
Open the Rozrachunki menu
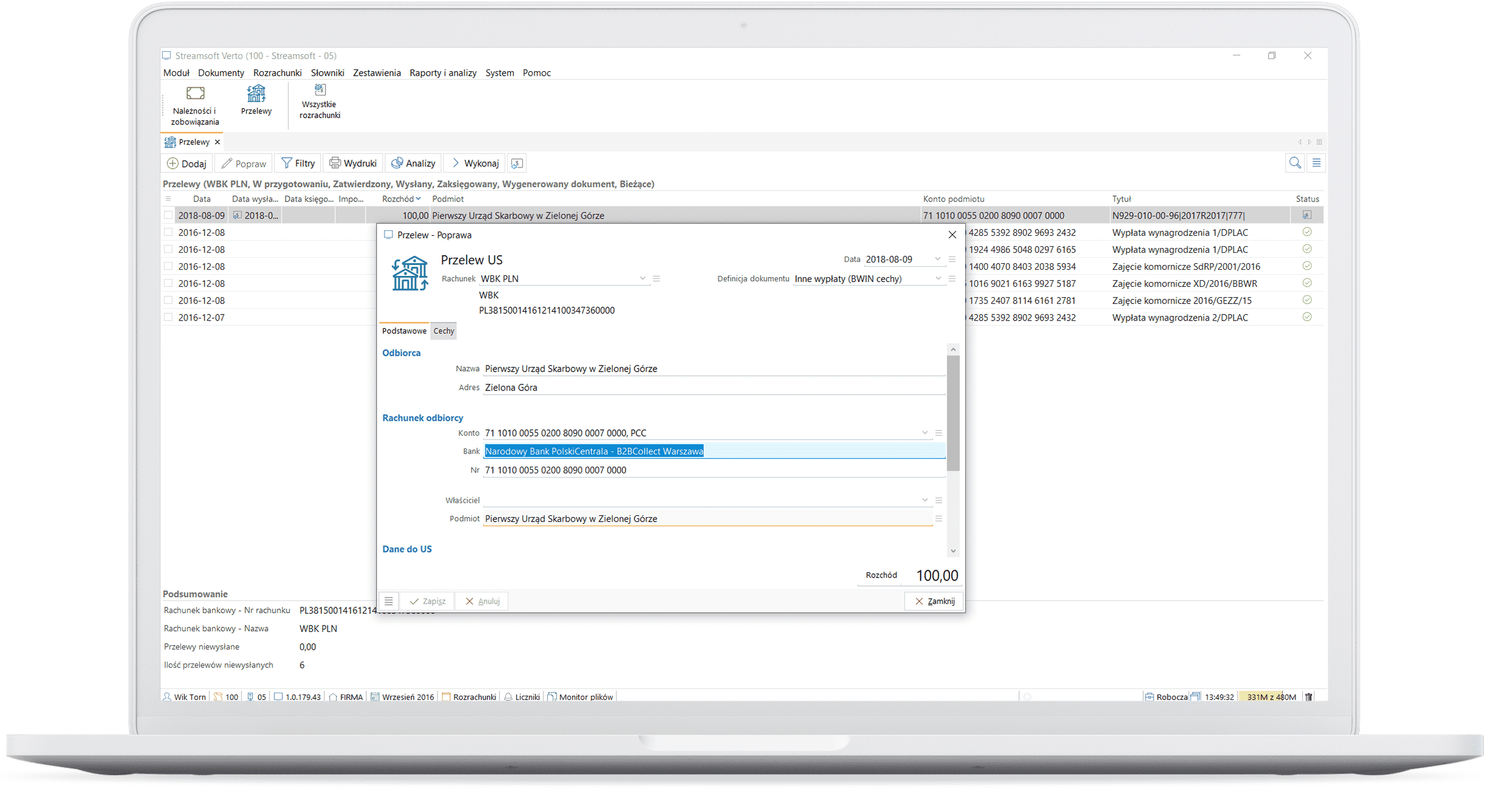tap(277, 72)
